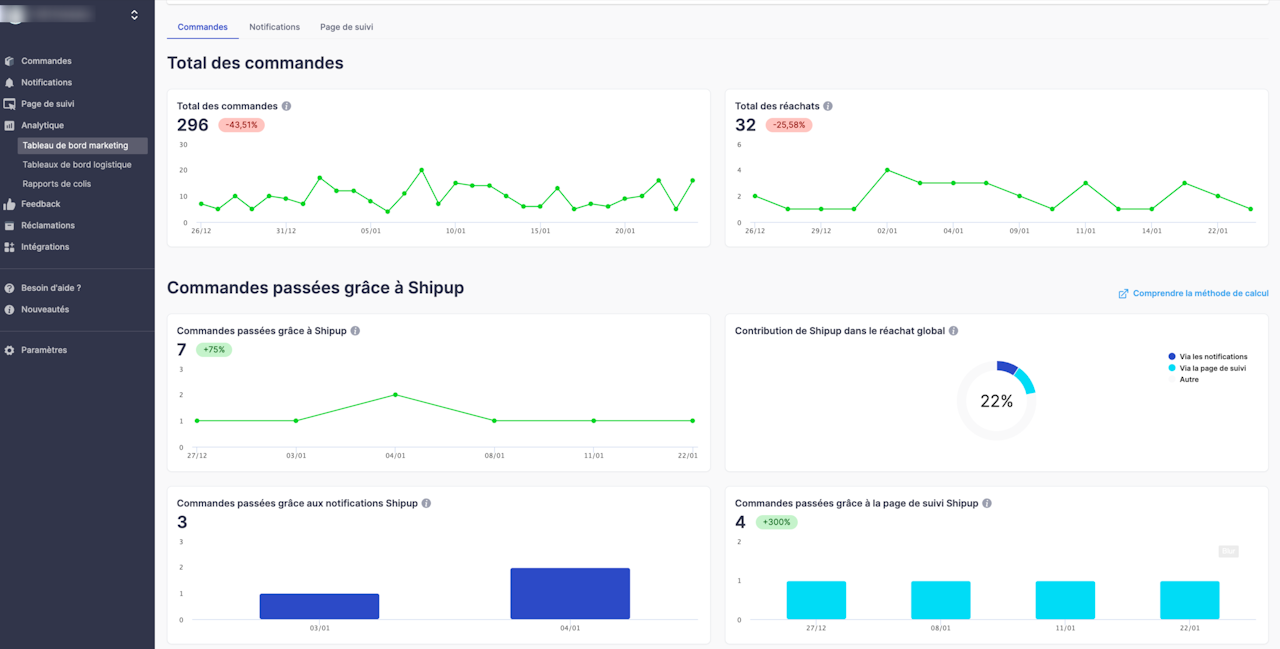The width and height of the screenshot is (1280, 649).
Task: Expand the account switcher chevron in sidebar
Action: tap(134, 15)
